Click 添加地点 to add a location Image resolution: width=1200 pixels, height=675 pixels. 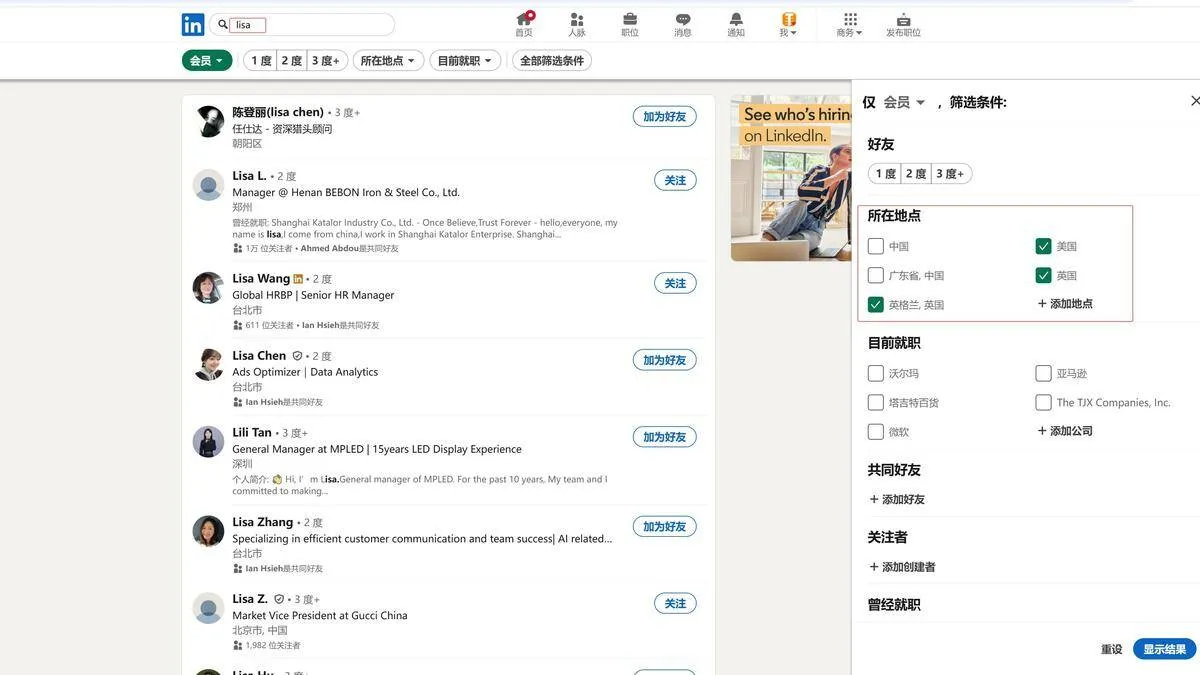tap(1065, 304)
